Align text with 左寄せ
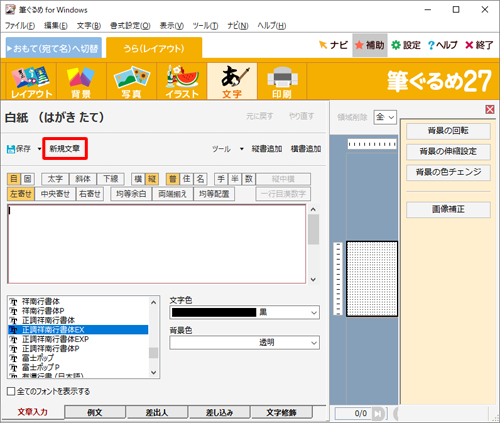Screen dimensions: 500x423 [21, 194]
